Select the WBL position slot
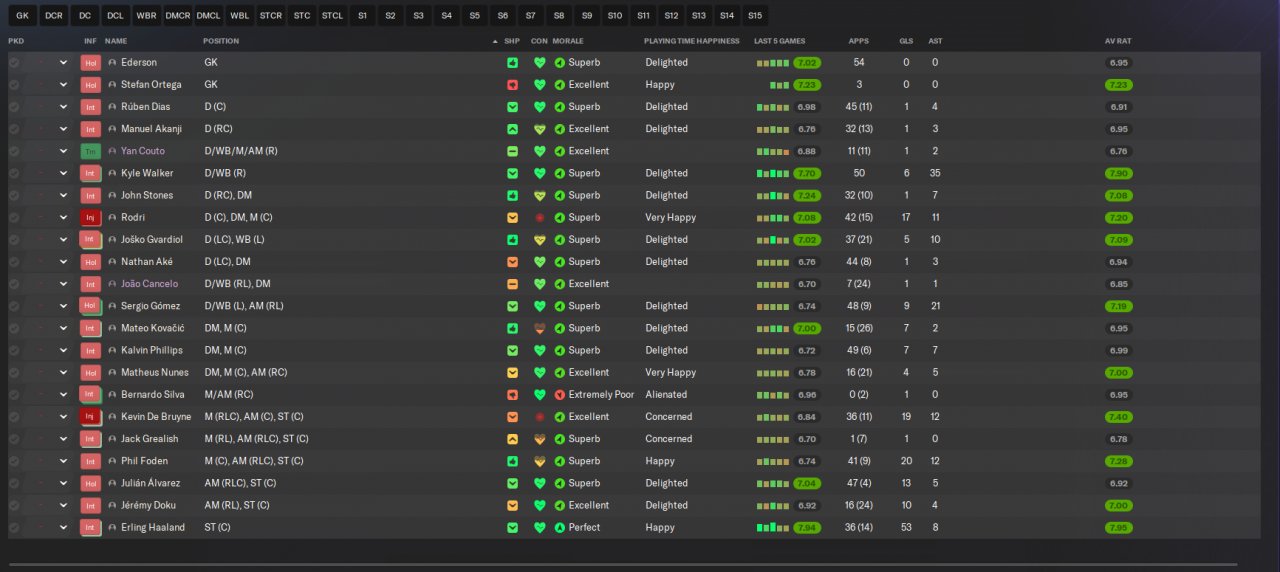This screenshot has height=572, width=1280. 240,16
